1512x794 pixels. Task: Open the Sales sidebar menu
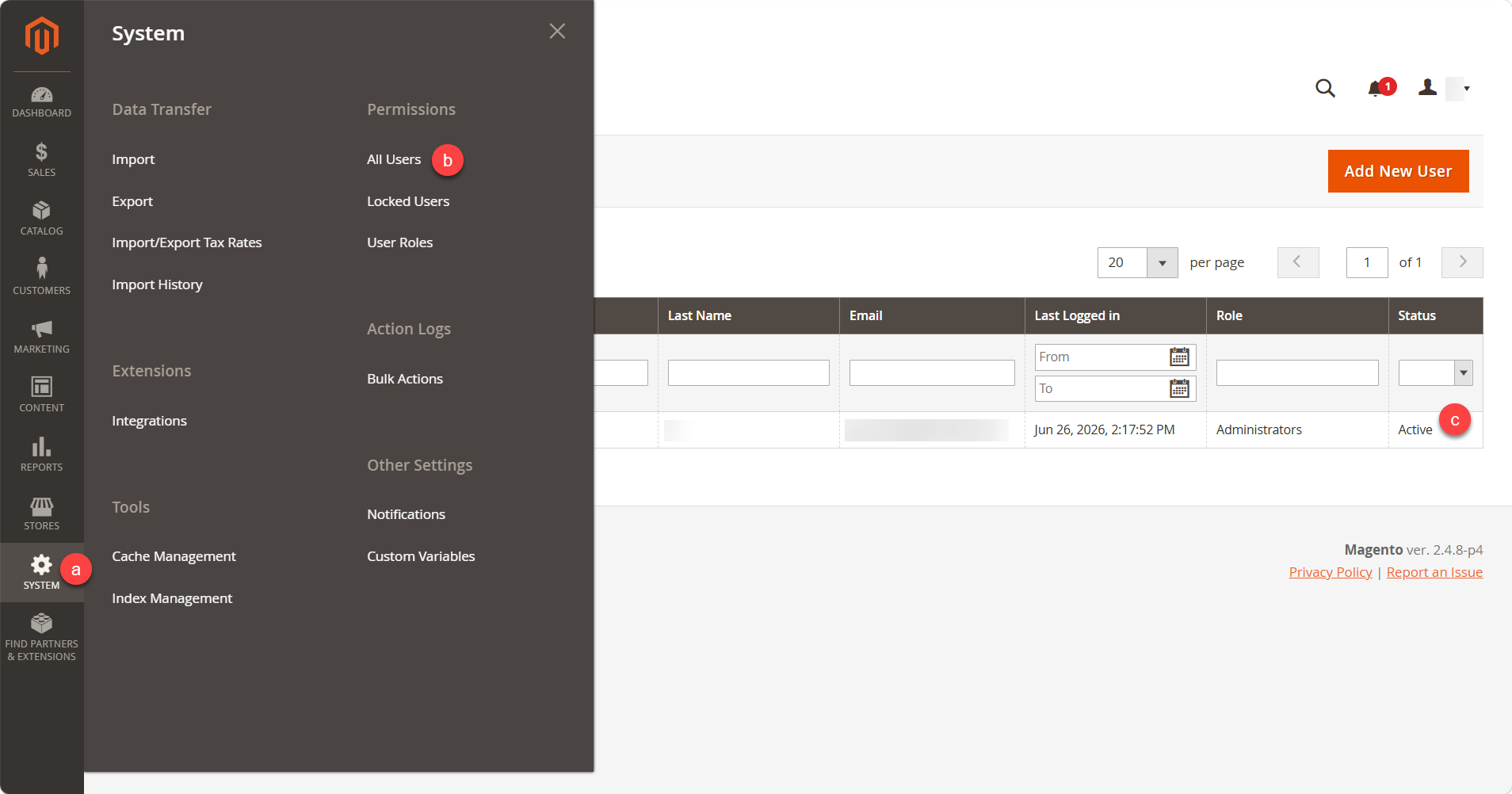pos(41,159)
